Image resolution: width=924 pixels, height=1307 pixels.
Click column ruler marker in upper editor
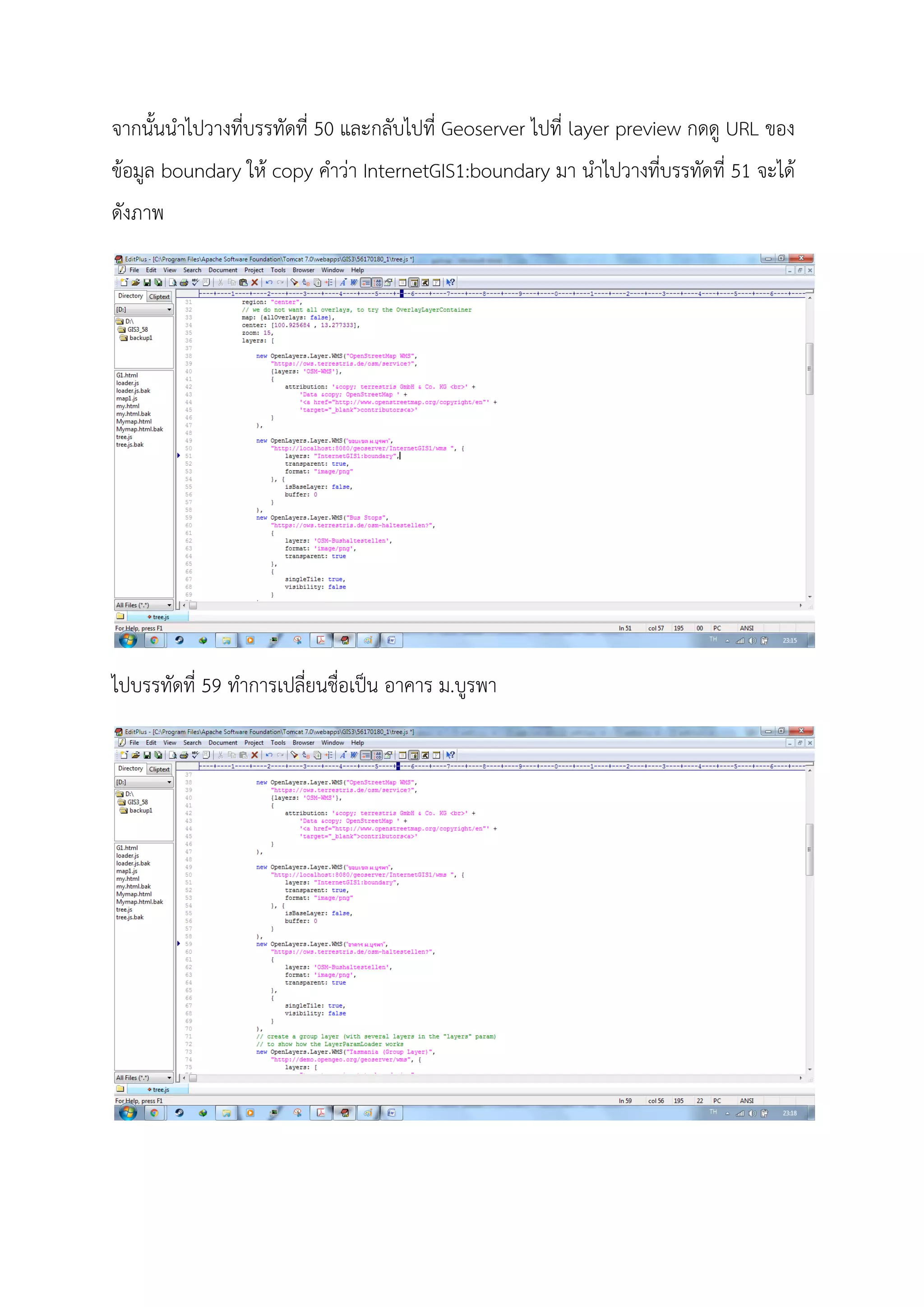401,294
